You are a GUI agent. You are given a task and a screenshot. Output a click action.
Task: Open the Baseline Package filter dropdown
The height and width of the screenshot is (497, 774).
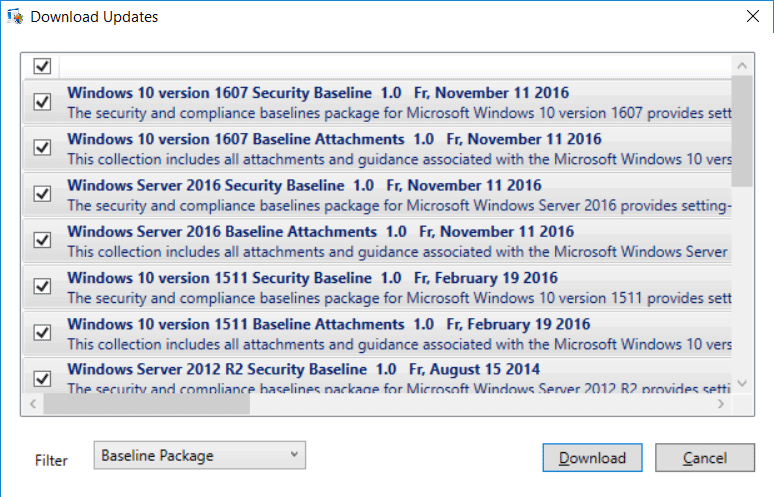pos(199,455)
